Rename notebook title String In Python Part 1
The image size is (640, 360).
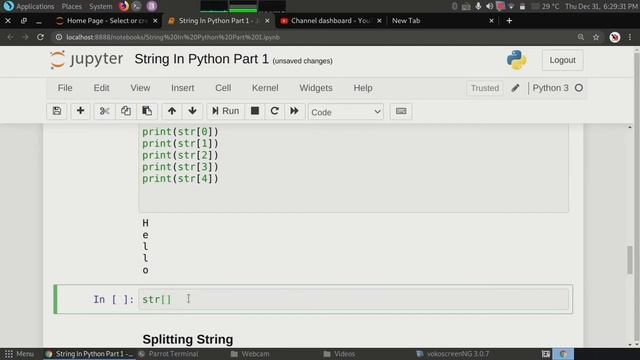click(x=202, y=59)
